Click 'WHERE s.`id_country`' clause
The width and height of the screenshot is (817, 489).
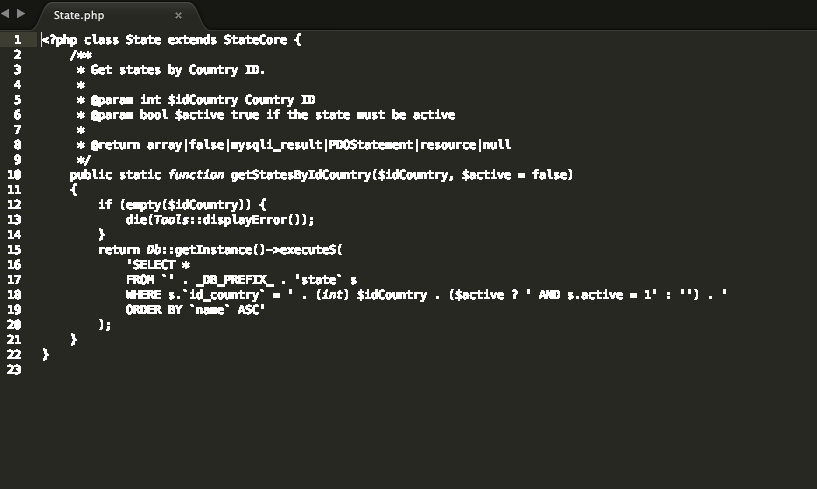click(195, 295)
